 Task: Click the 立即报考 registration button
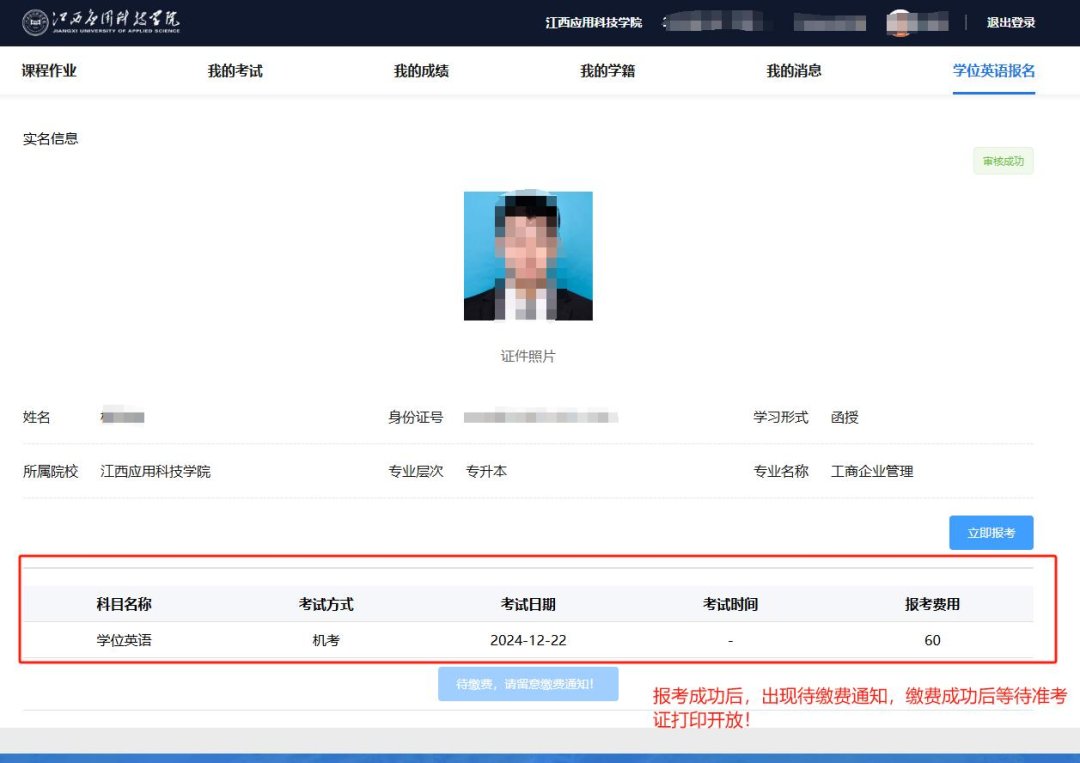click(991, 532)
